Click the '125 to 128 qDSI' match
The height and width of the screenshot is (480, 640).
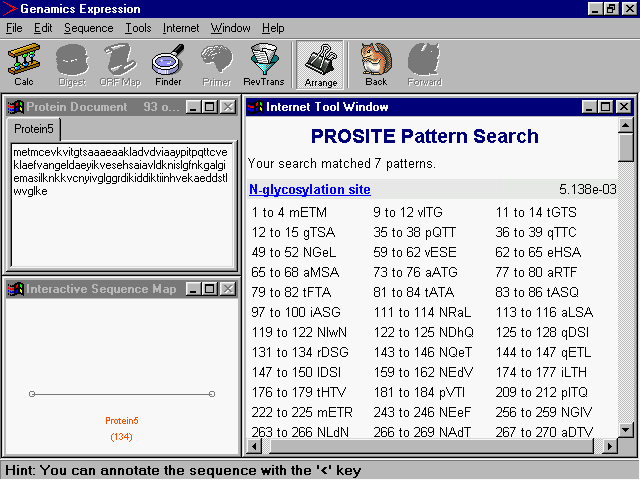click(x=542, y=332)
